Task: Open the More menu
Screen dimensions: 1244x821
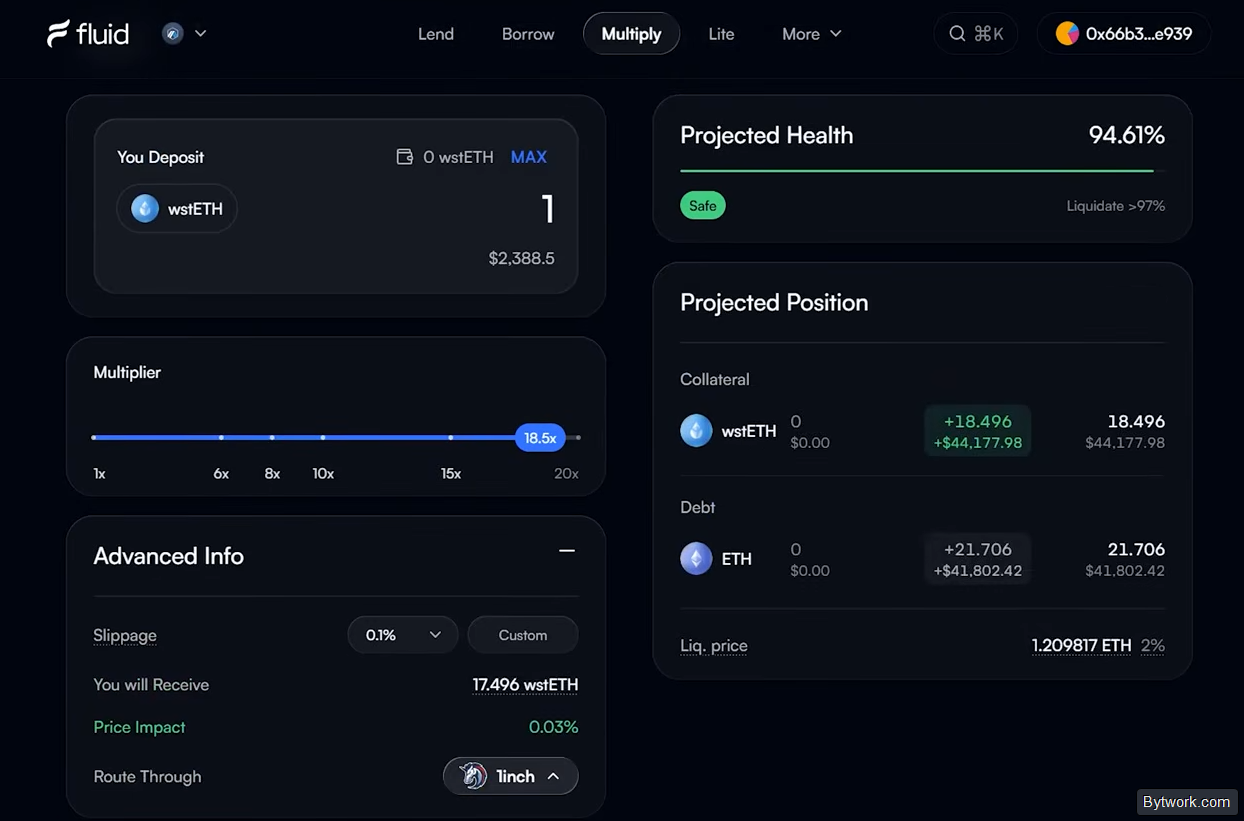Action: 812,34
